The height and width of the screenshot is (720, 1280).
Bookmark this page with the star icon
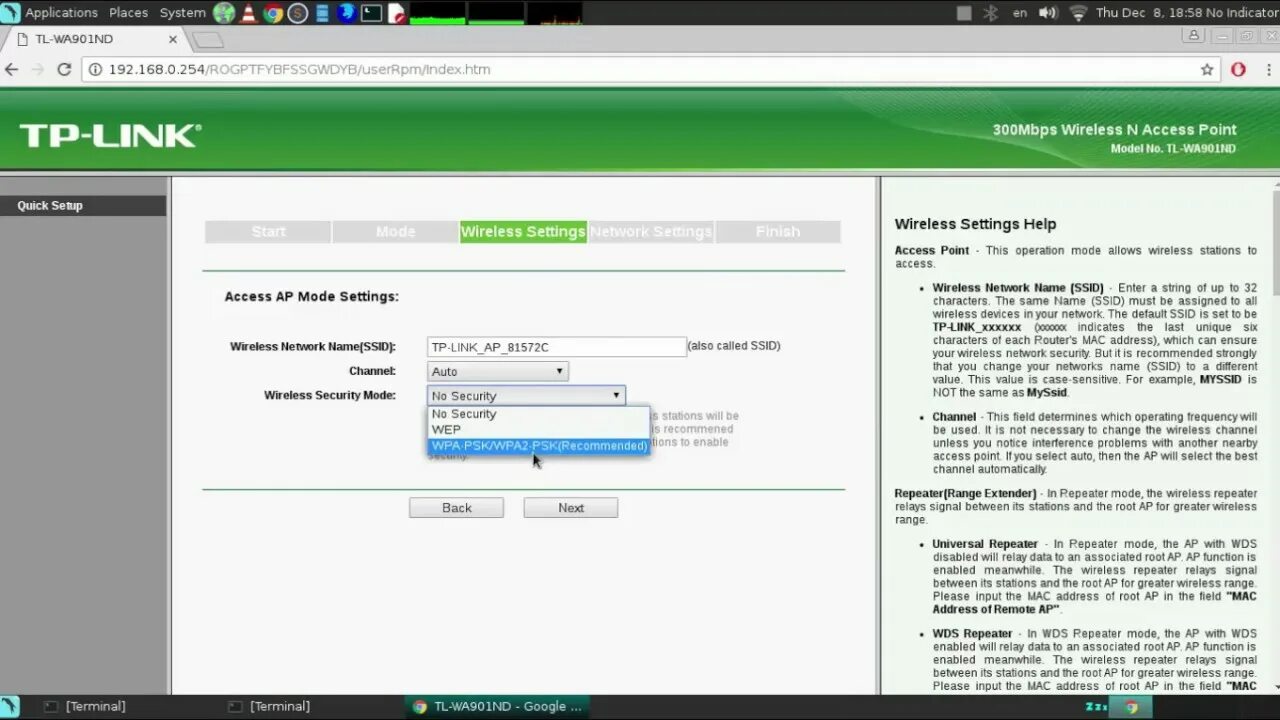coord(1207,69)
